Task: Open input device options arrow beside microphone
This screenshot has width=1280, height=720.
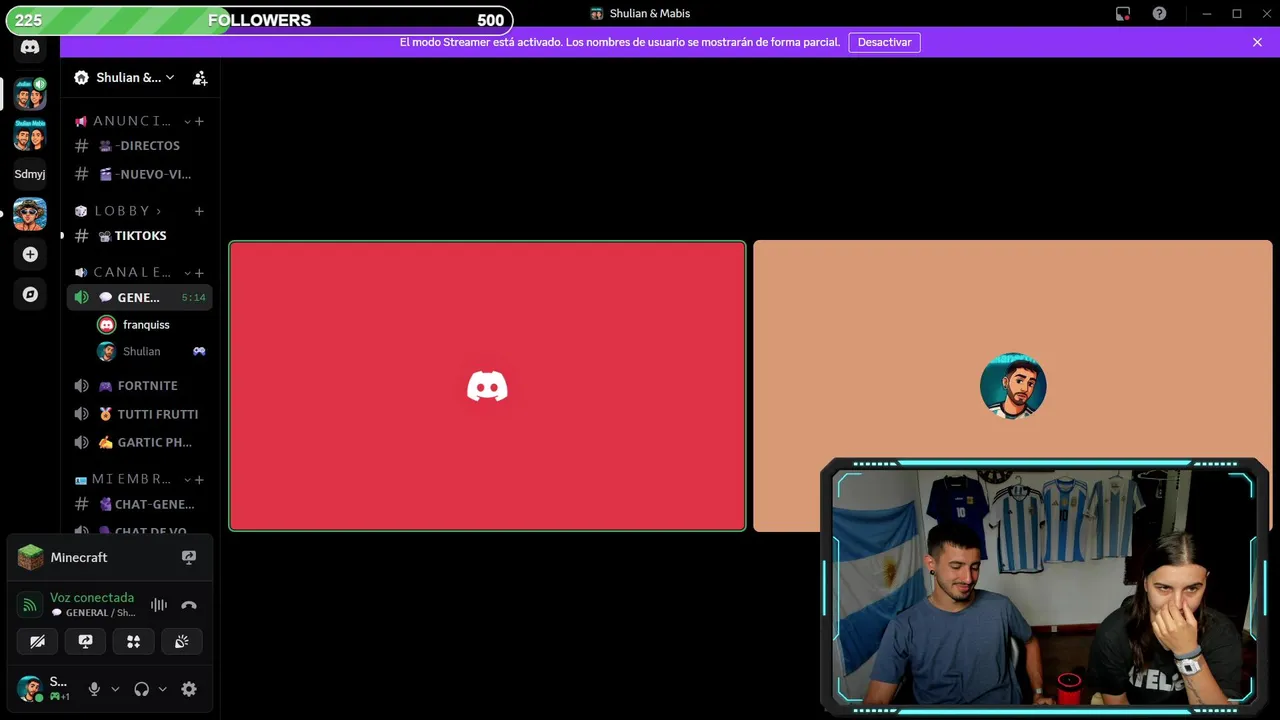Action: point(115,689)
